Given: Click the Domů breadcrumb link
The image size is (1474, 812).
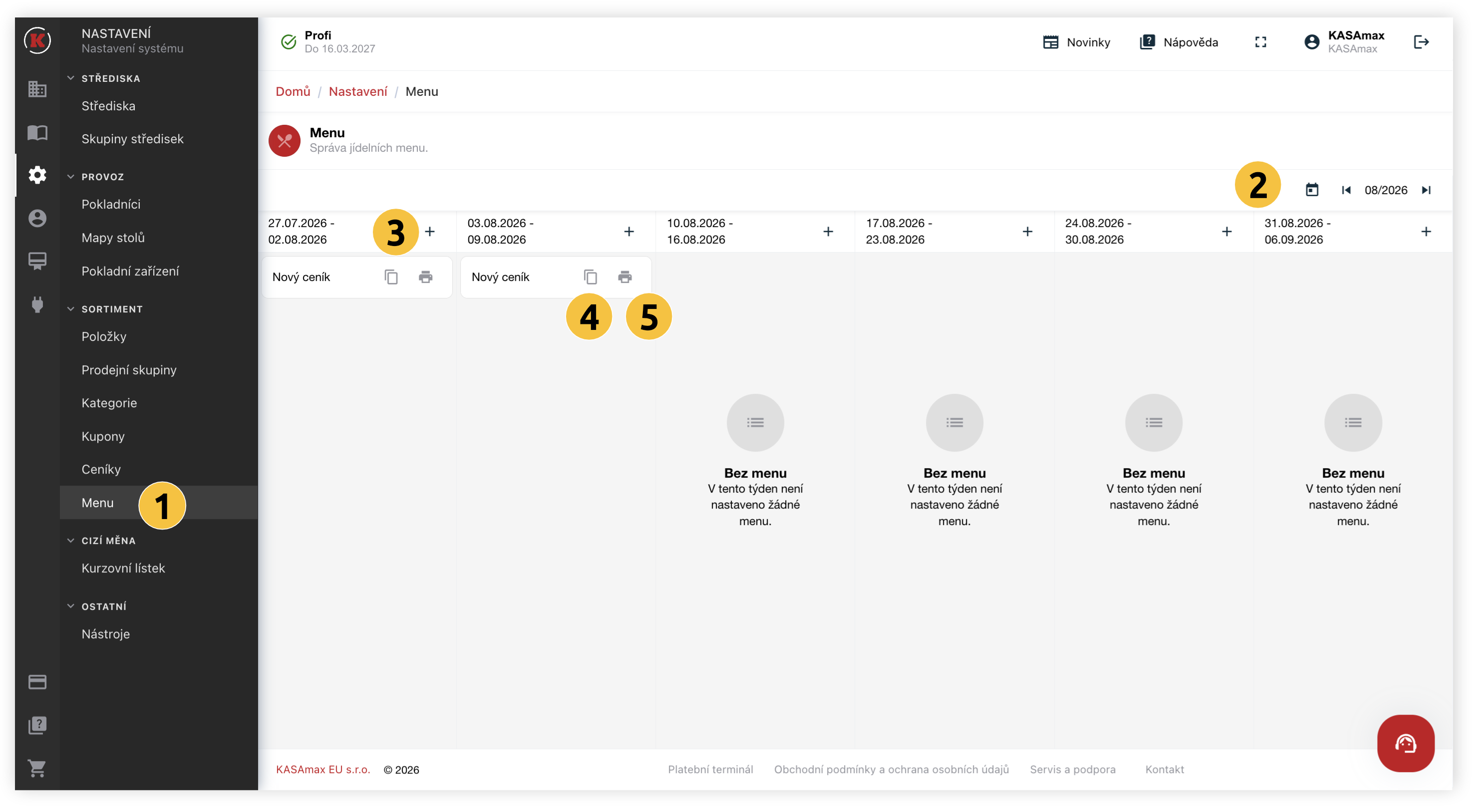Looking at the screenshot, I should (293, 91).
